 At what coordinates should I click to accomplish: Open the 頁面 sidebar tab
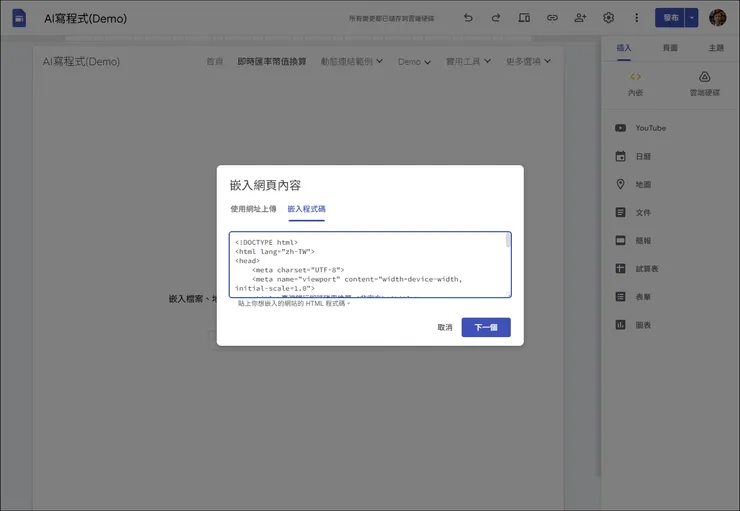tap(670, 48)
